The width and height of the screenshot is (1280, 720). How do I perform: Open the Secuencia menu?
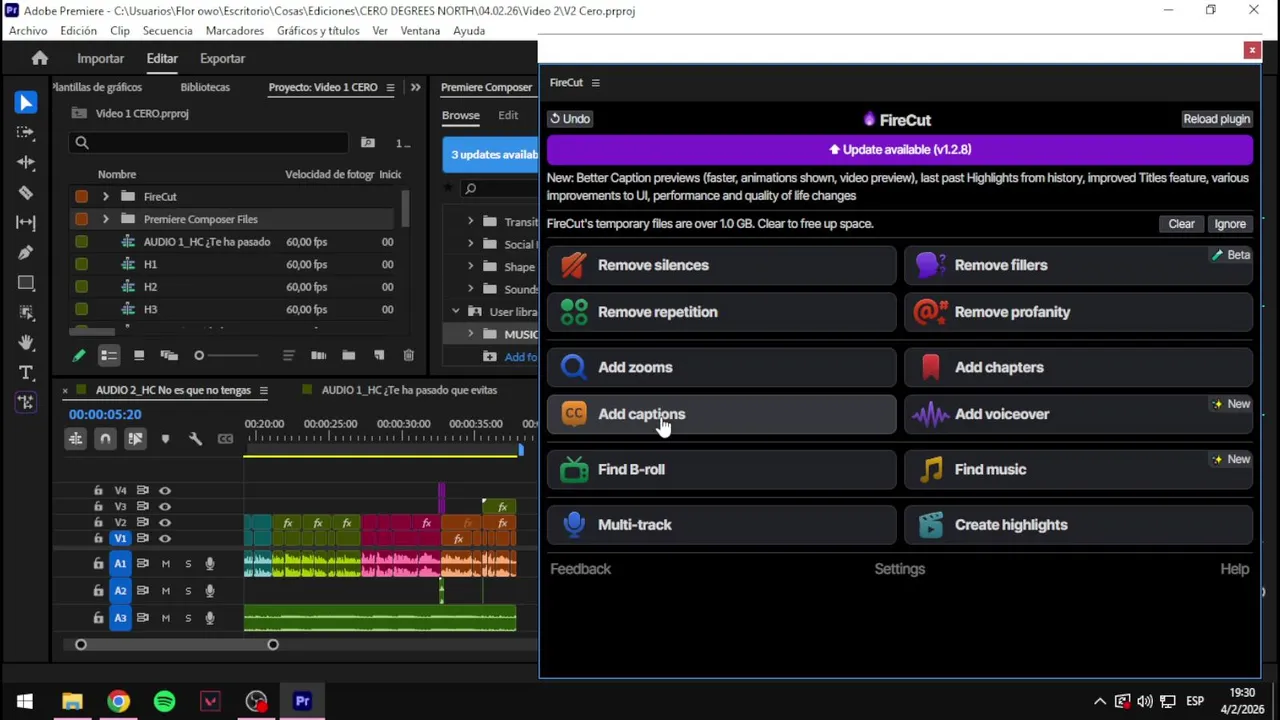pyautogui.click(x=167, y=31)
